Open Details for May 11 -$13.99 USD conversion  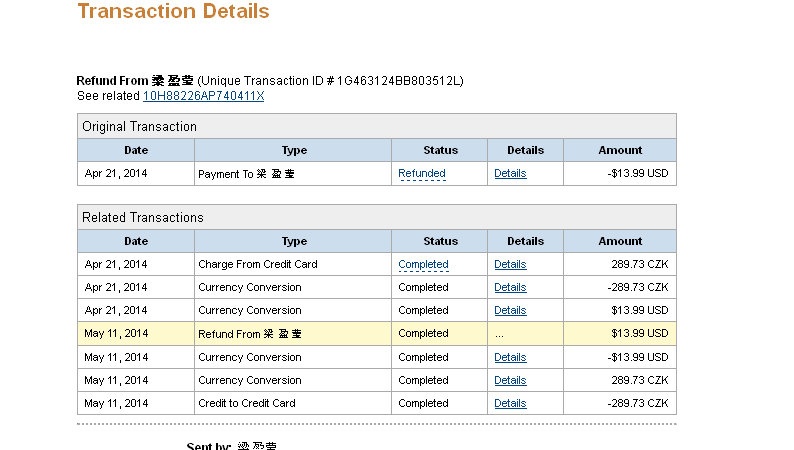[x=510, y=357]
